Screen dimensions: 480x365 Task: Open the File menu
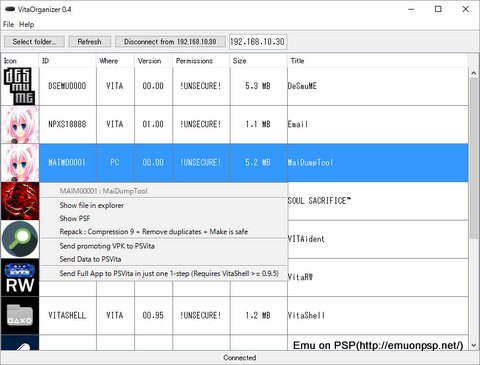pos(8,24)
